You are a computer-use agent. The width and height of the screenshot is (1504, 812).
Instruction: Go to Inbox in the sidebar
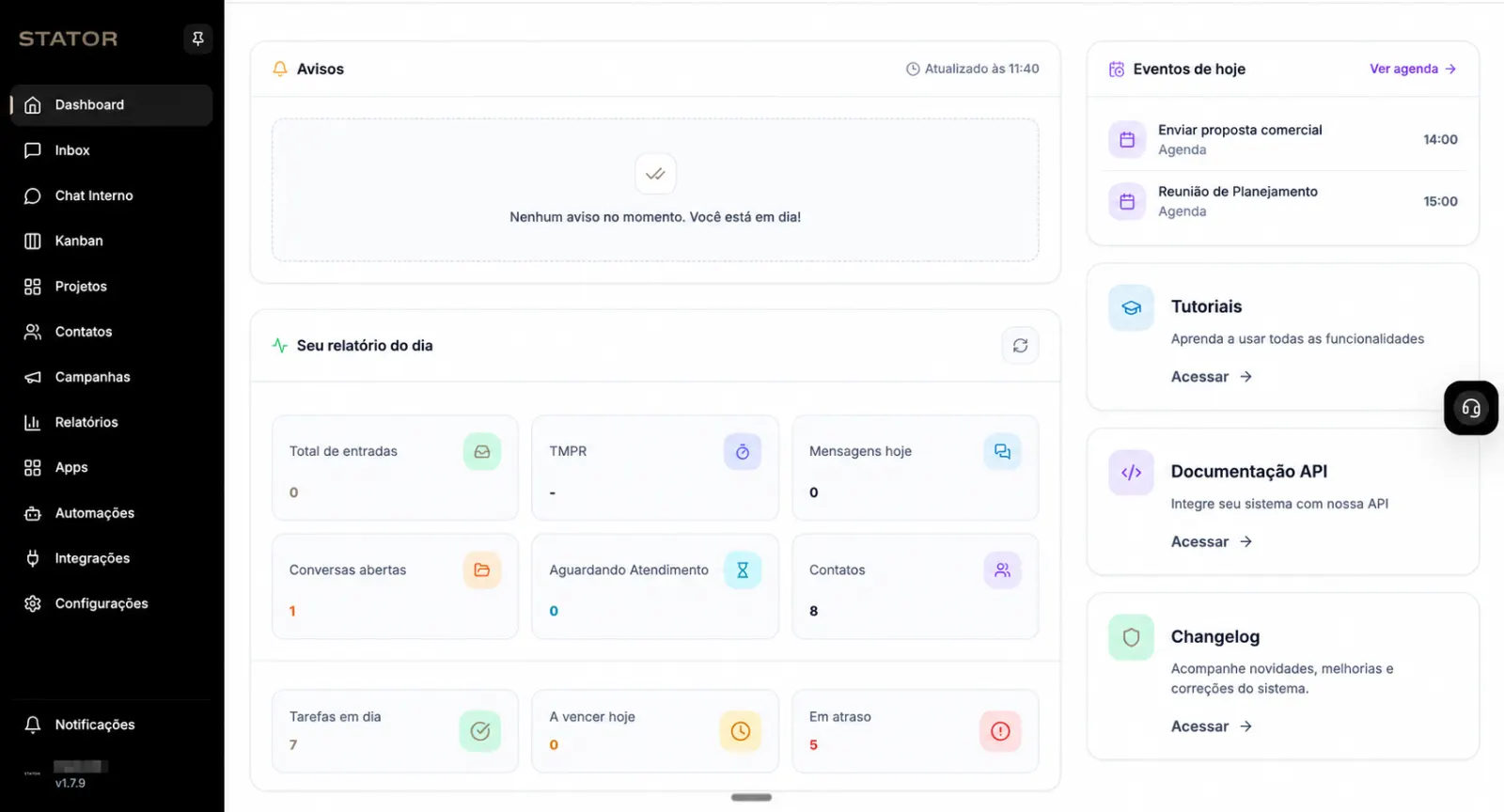tap(112, 150)
